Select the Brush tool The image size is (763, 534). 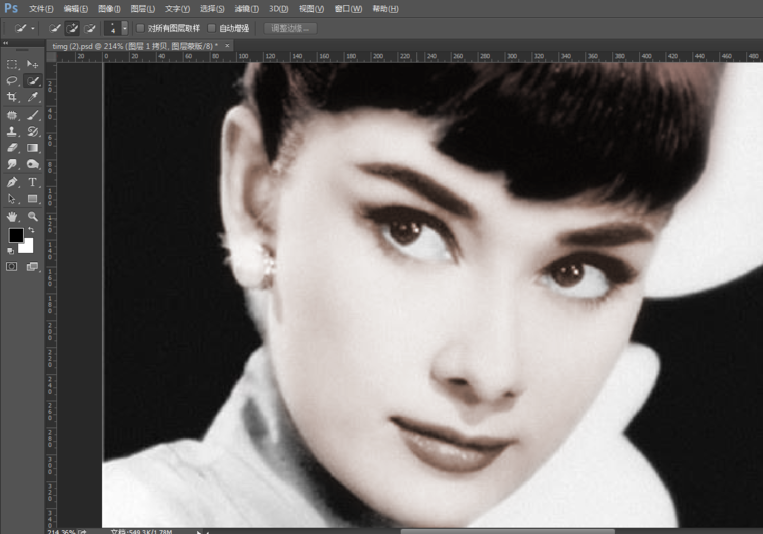tap(33, 115)
